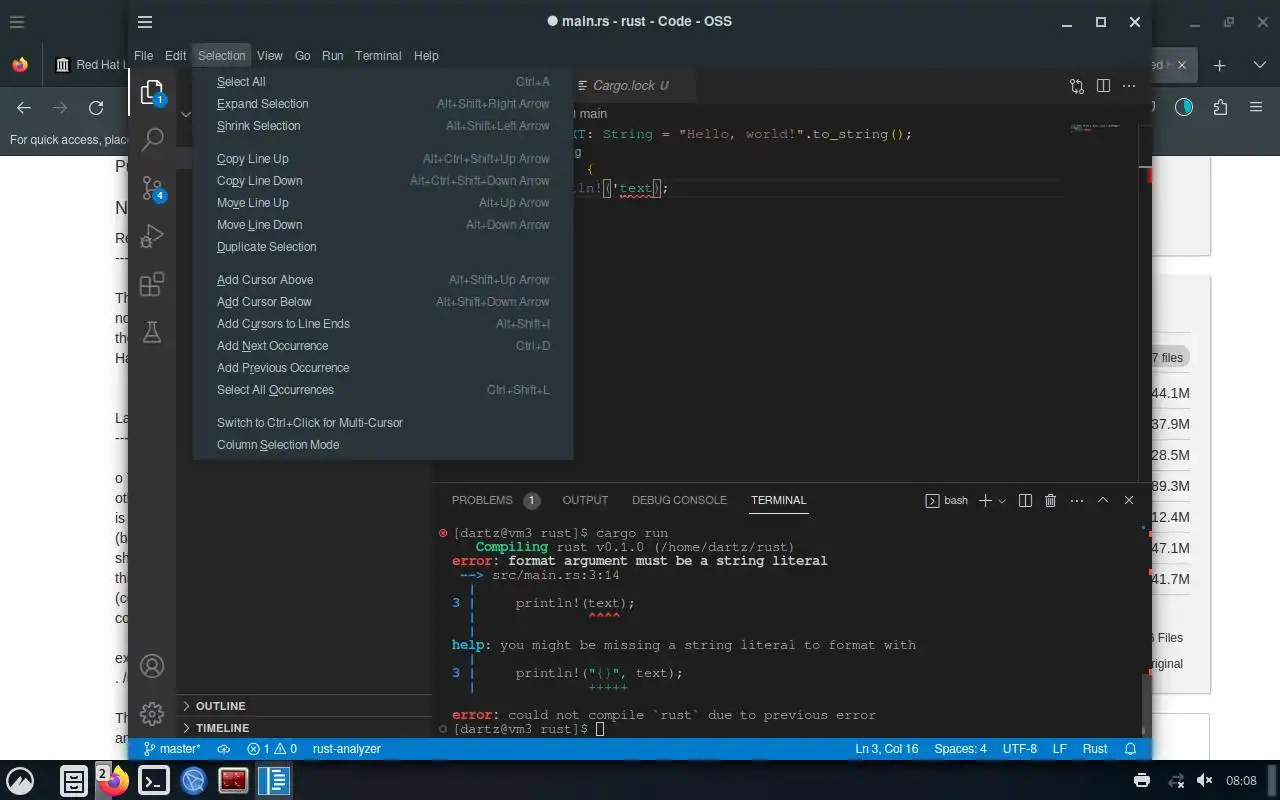Reload the page in Firefox window
Viewport: 1280px width, 800px height.
(x=96, y=108)
